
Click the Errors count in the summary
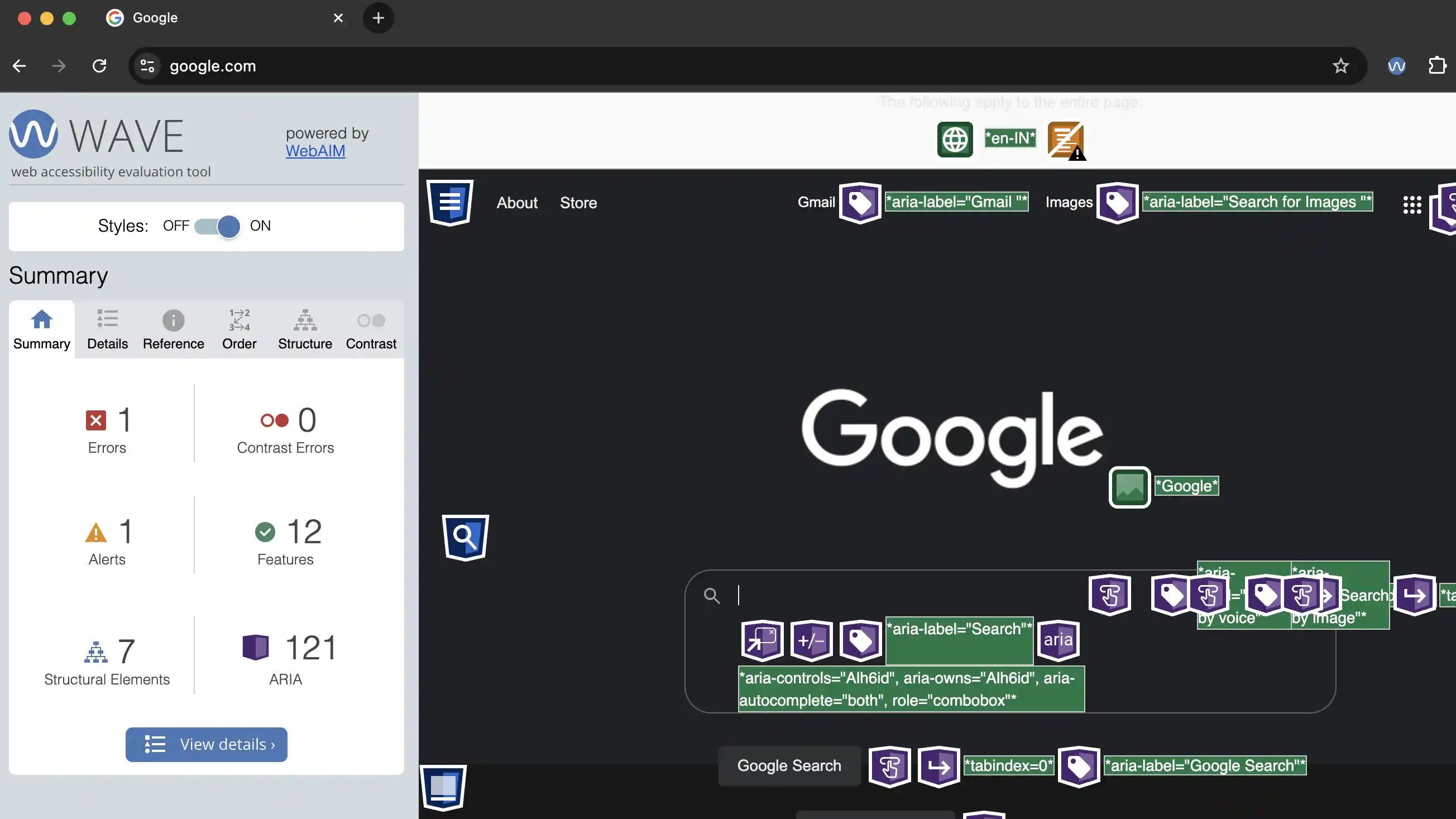(x=107, y=429)
